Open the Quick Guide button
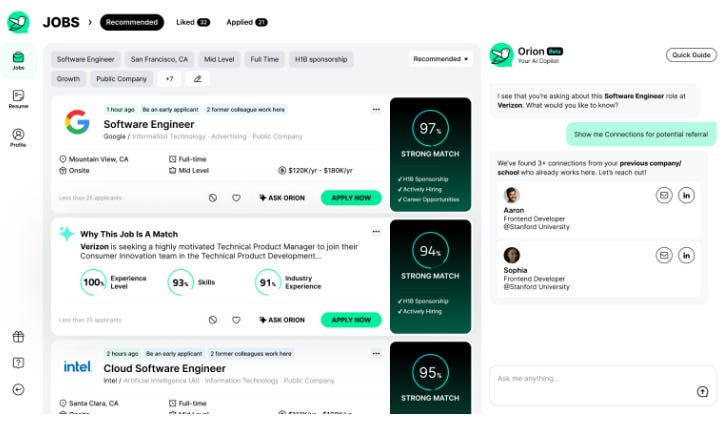Image resolution: width=725 pixels, height=421 pixels. [x=691, y=55]
